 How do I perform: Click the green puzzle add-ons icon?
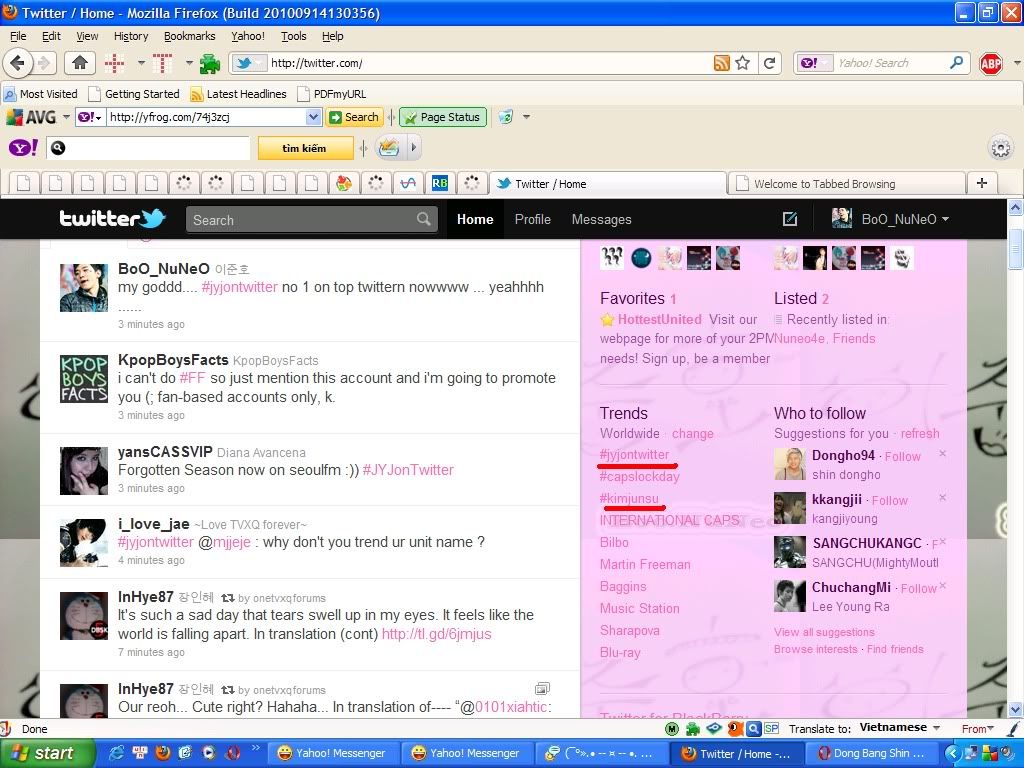(x=210, y=63)
